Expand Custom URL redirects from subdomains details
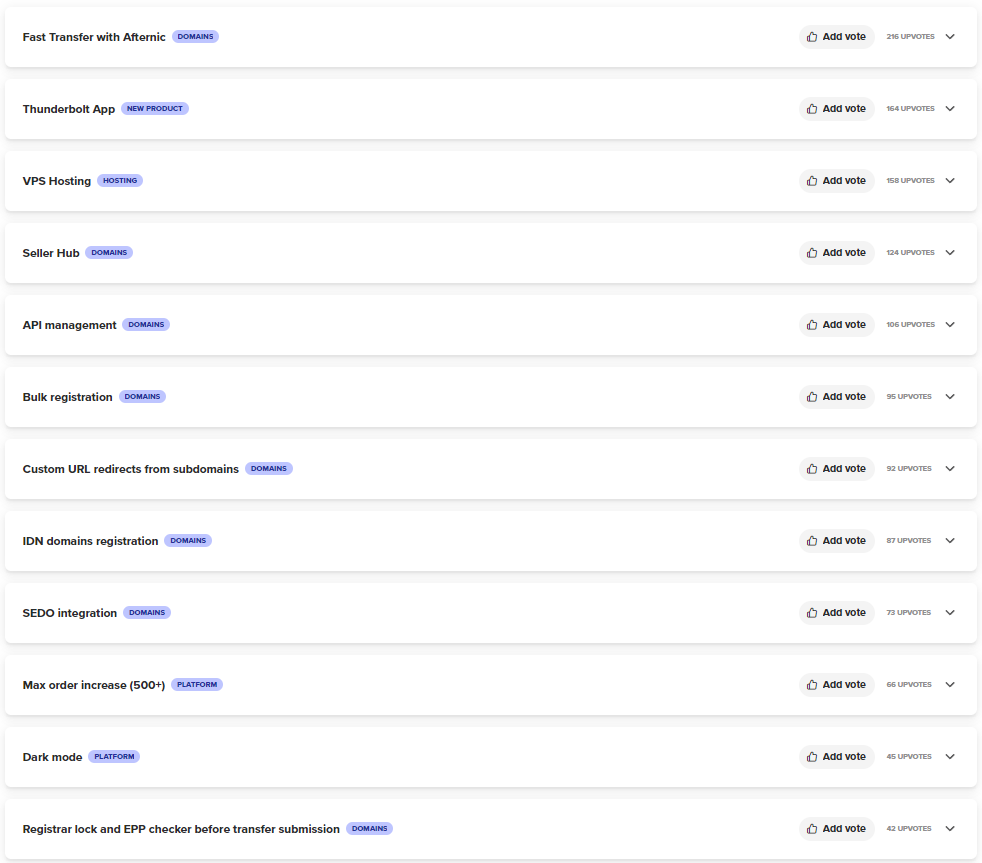This screenshot has height=863, width=982. tap(950, 468)
